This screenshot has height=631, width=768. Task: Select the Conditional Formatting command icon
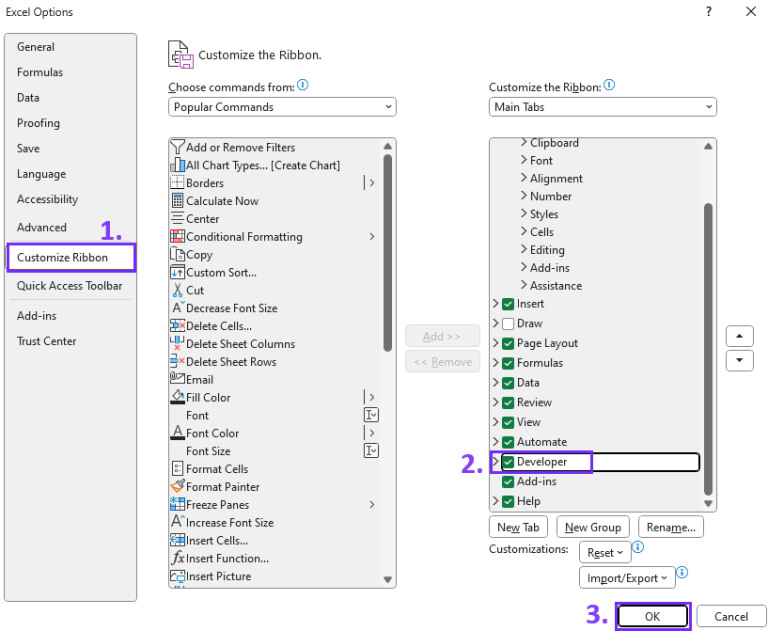pos(178,237)
